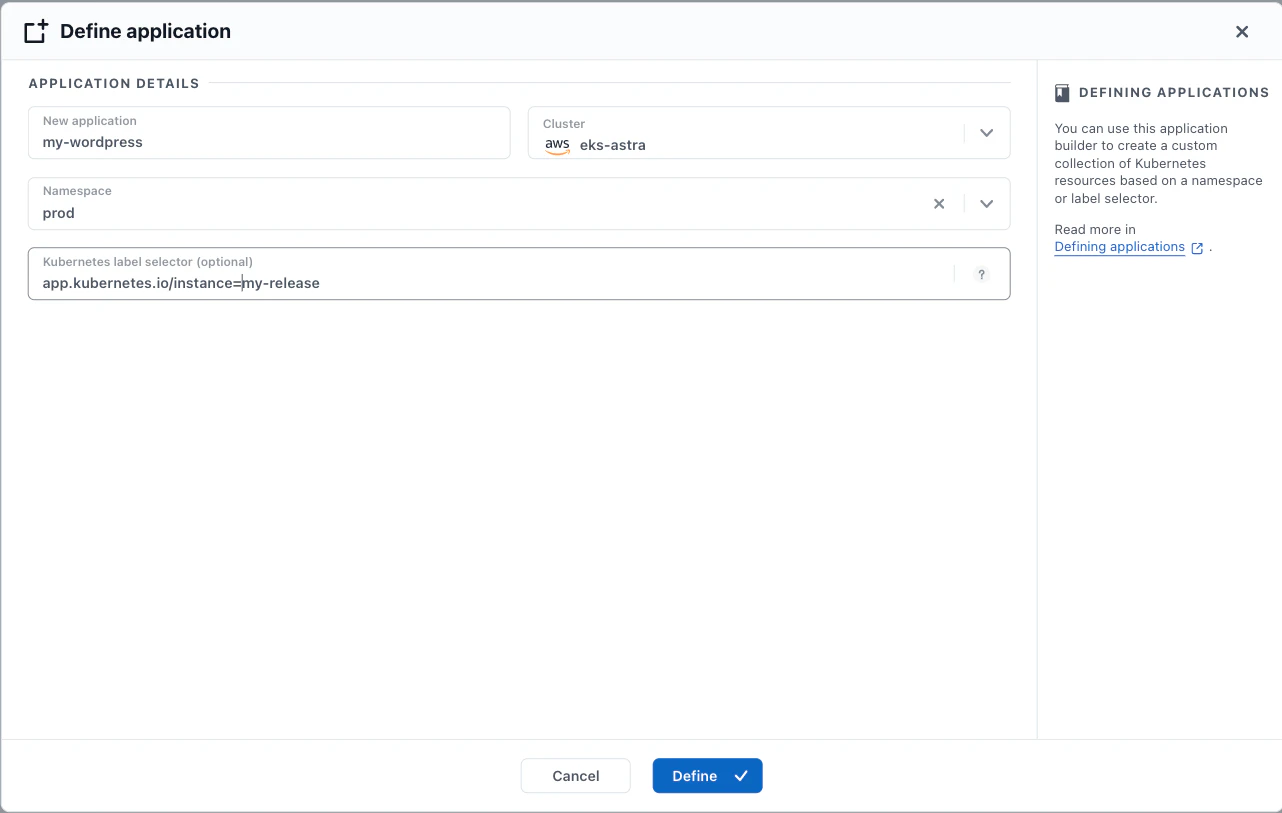Open the Defining applications link

click(1119, 247)
